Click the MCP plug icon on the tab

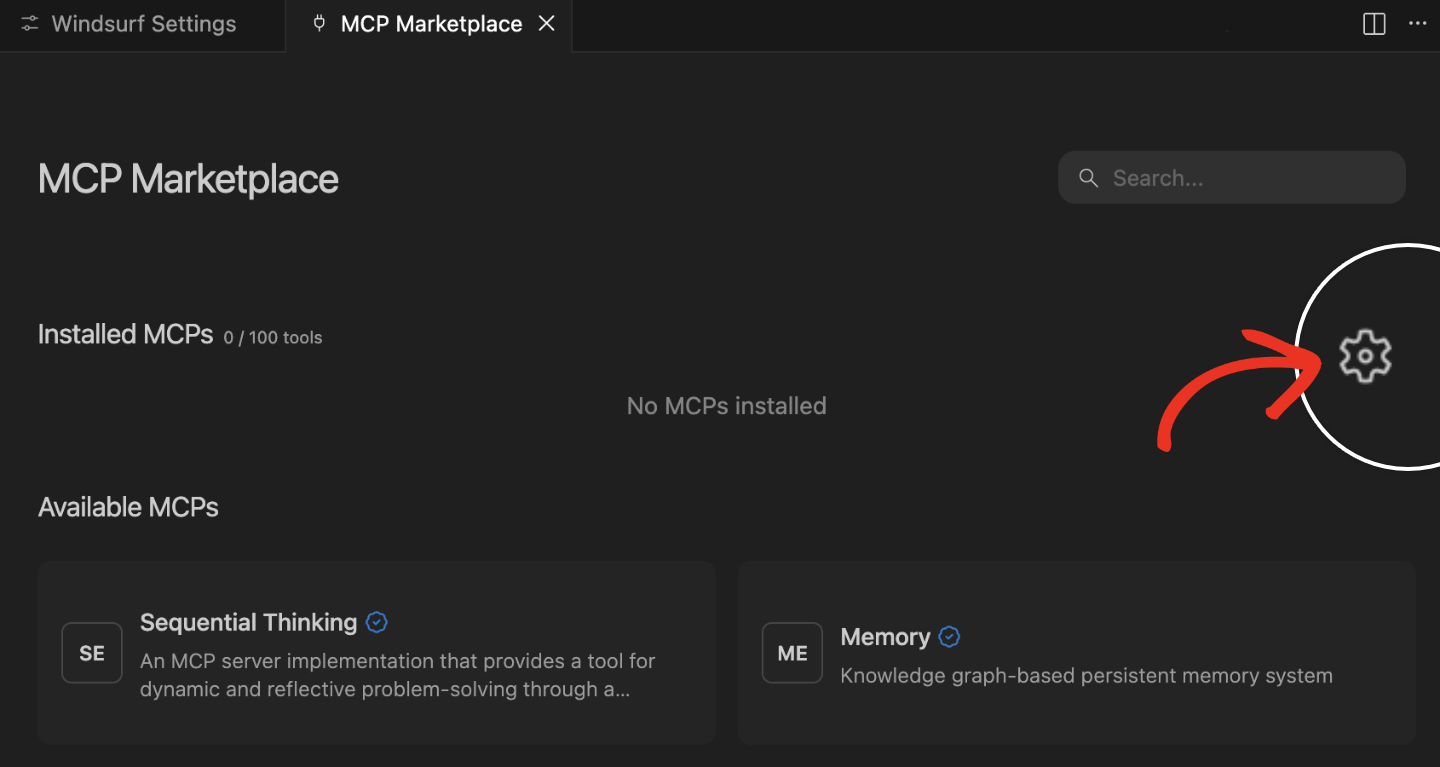point(318,23)
